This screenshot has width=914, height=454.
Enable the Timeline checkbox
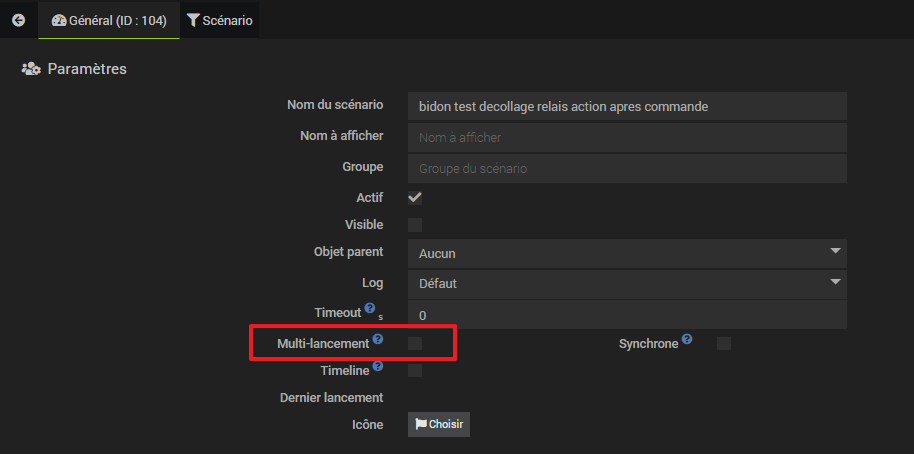[x=415, y=371]
